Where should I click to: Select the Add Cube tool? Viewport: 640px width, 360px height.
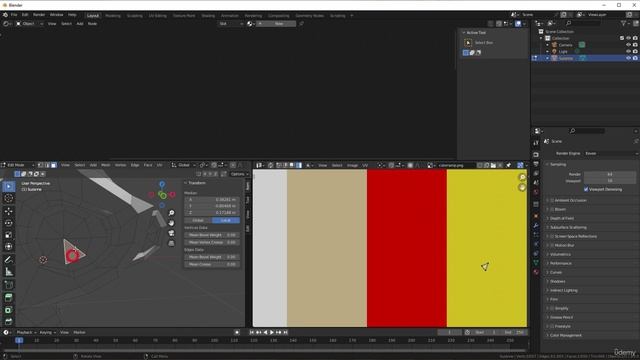click(x=9, y=285)
